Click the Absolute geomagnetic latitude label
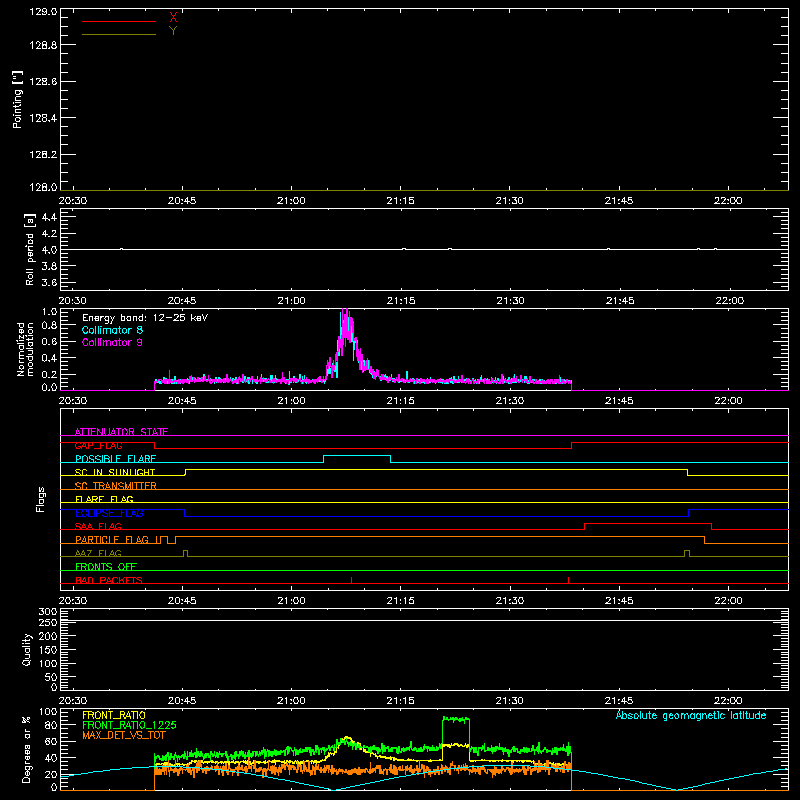800x800 pixels. pyautogui.click(x=691, y=715)
